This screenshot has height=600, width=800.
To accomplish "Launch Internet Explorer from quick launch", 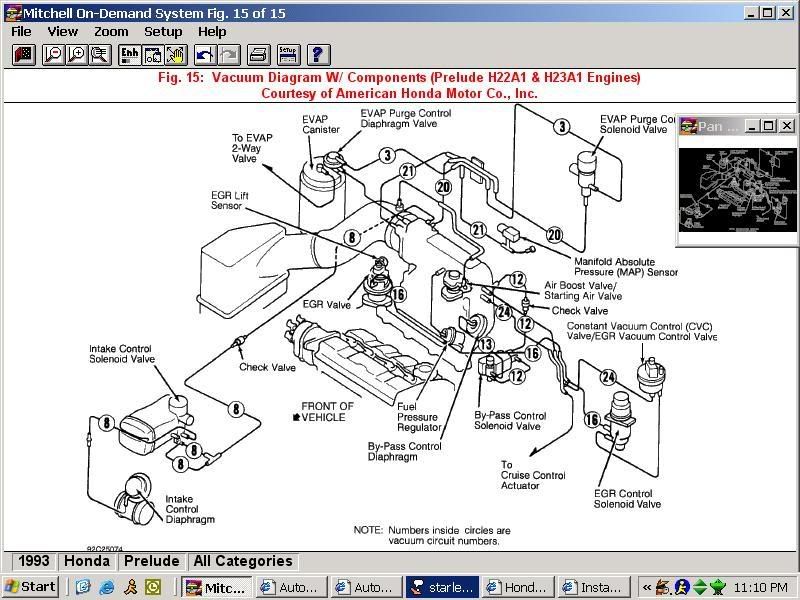I will click(107, 587).
